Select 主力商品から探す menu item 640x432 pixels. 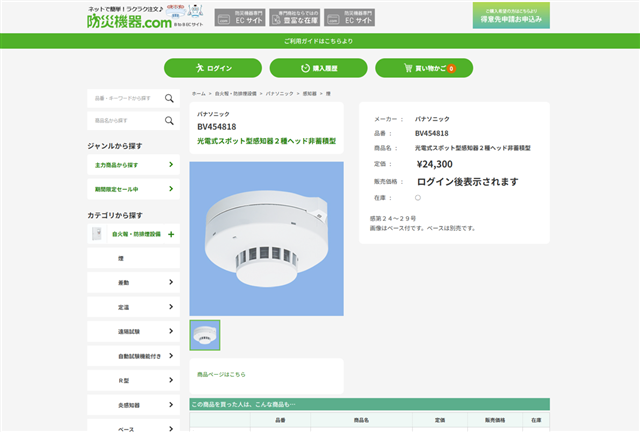(x=133, y=164)
